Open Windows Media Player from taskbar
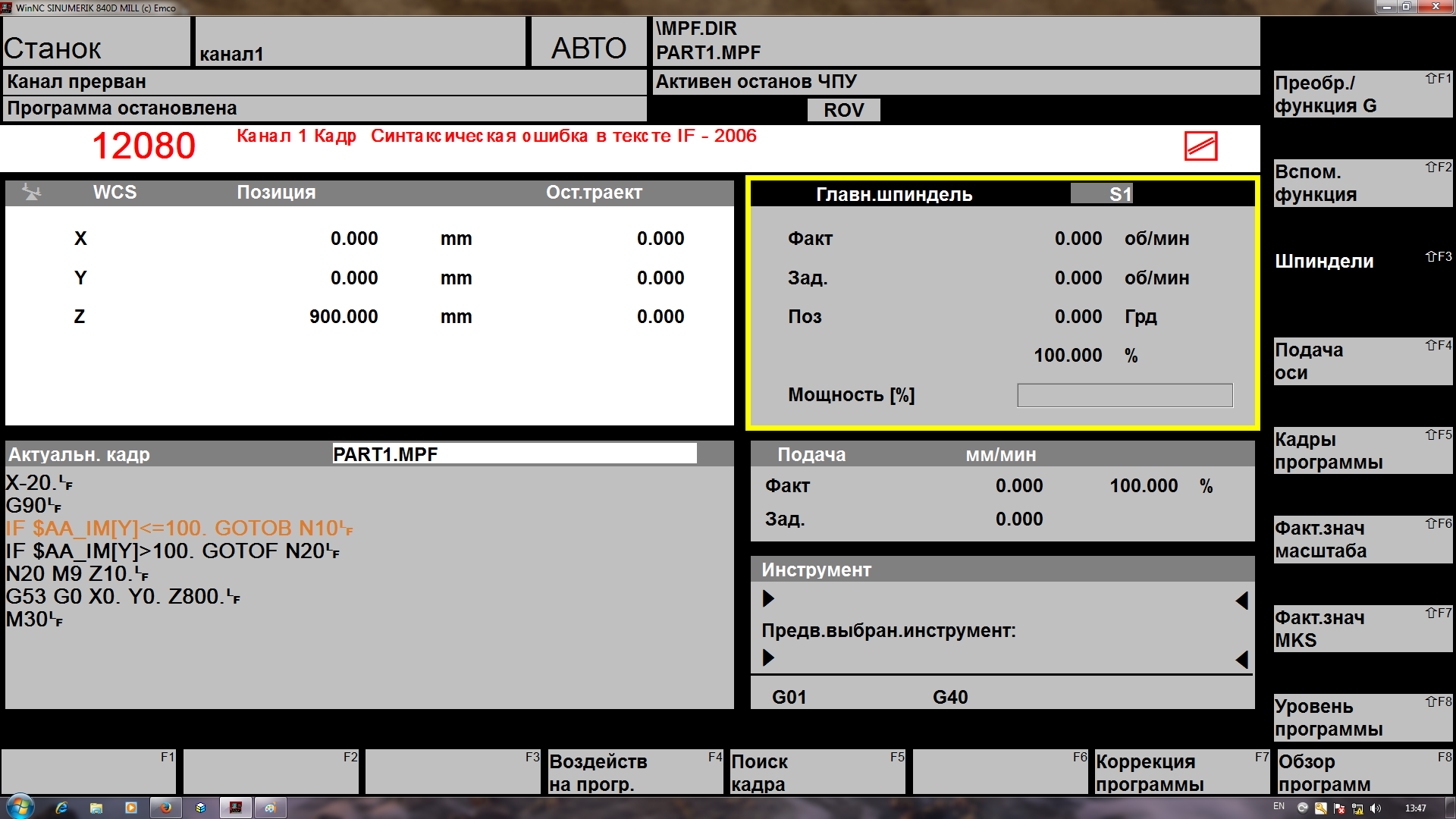The image size is (1456, 819). click(131, 808)
